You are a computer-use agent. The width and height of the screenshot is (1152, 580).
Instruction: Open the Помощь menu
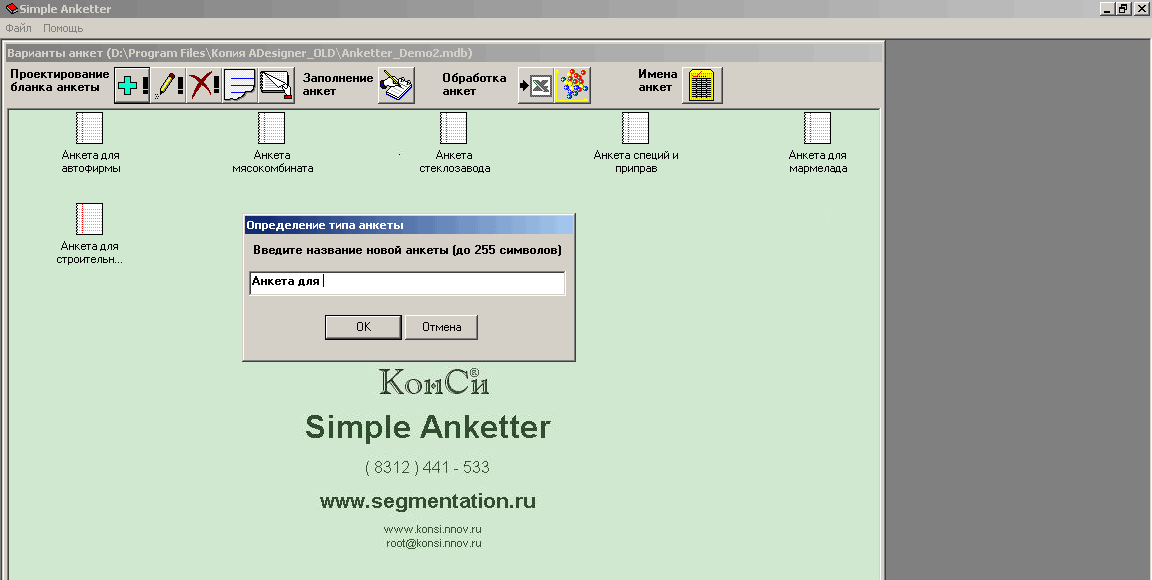tap(63, 29)
